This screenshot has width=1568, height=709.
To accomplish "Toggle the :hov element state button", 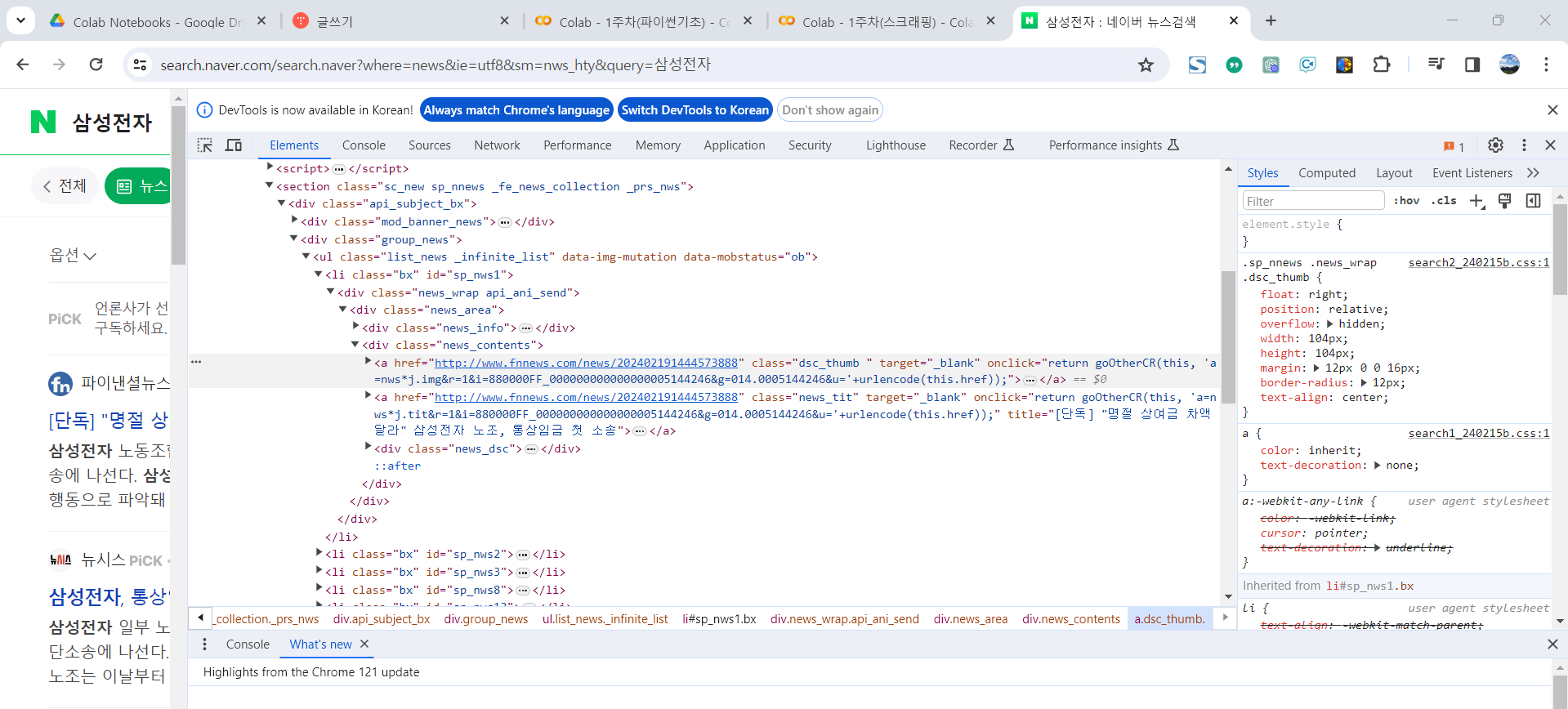I will [1406, 201].
